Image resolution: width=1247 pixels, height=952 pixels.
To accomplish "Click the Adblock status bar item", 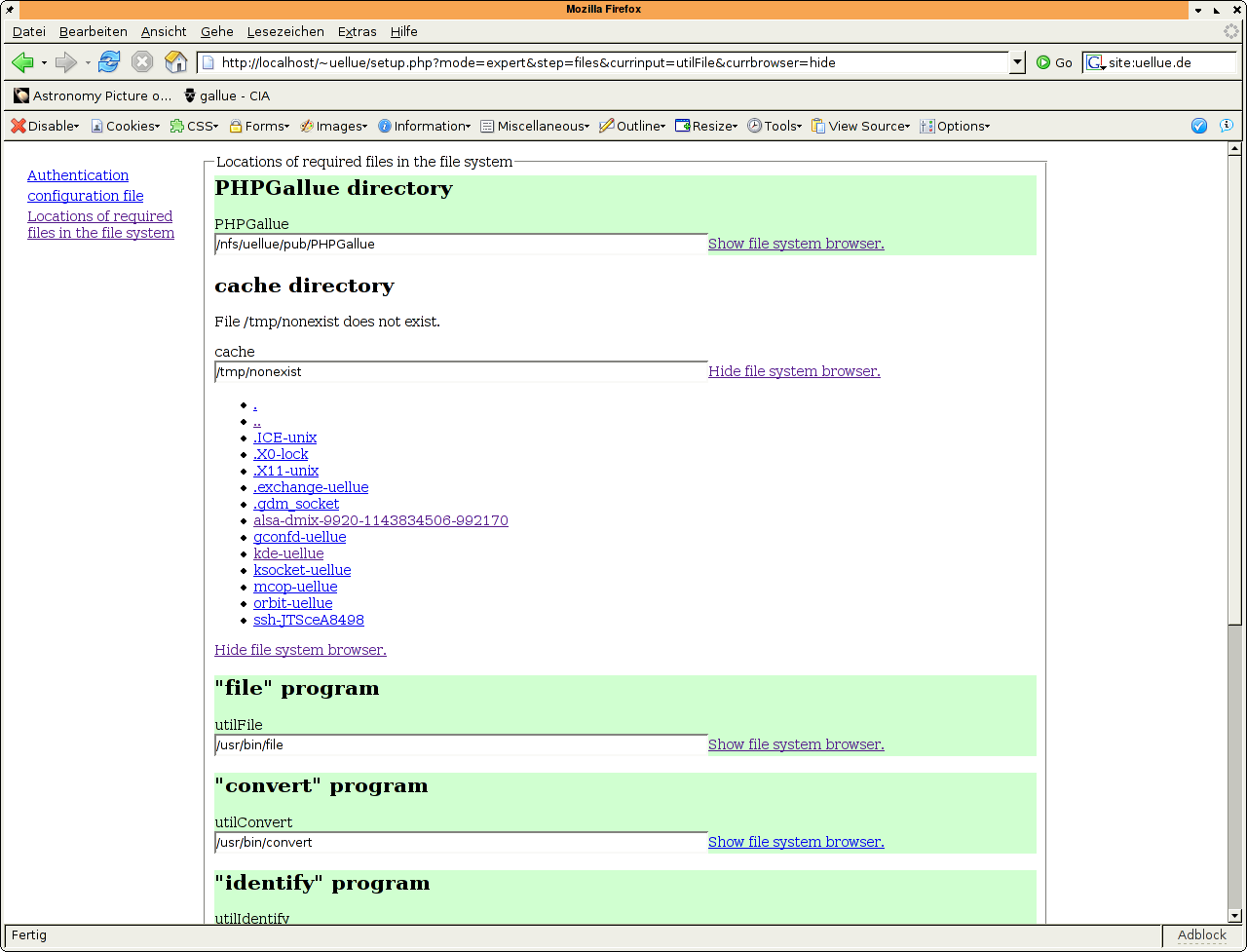I will pyautogui.click(x=1201, y=934).
